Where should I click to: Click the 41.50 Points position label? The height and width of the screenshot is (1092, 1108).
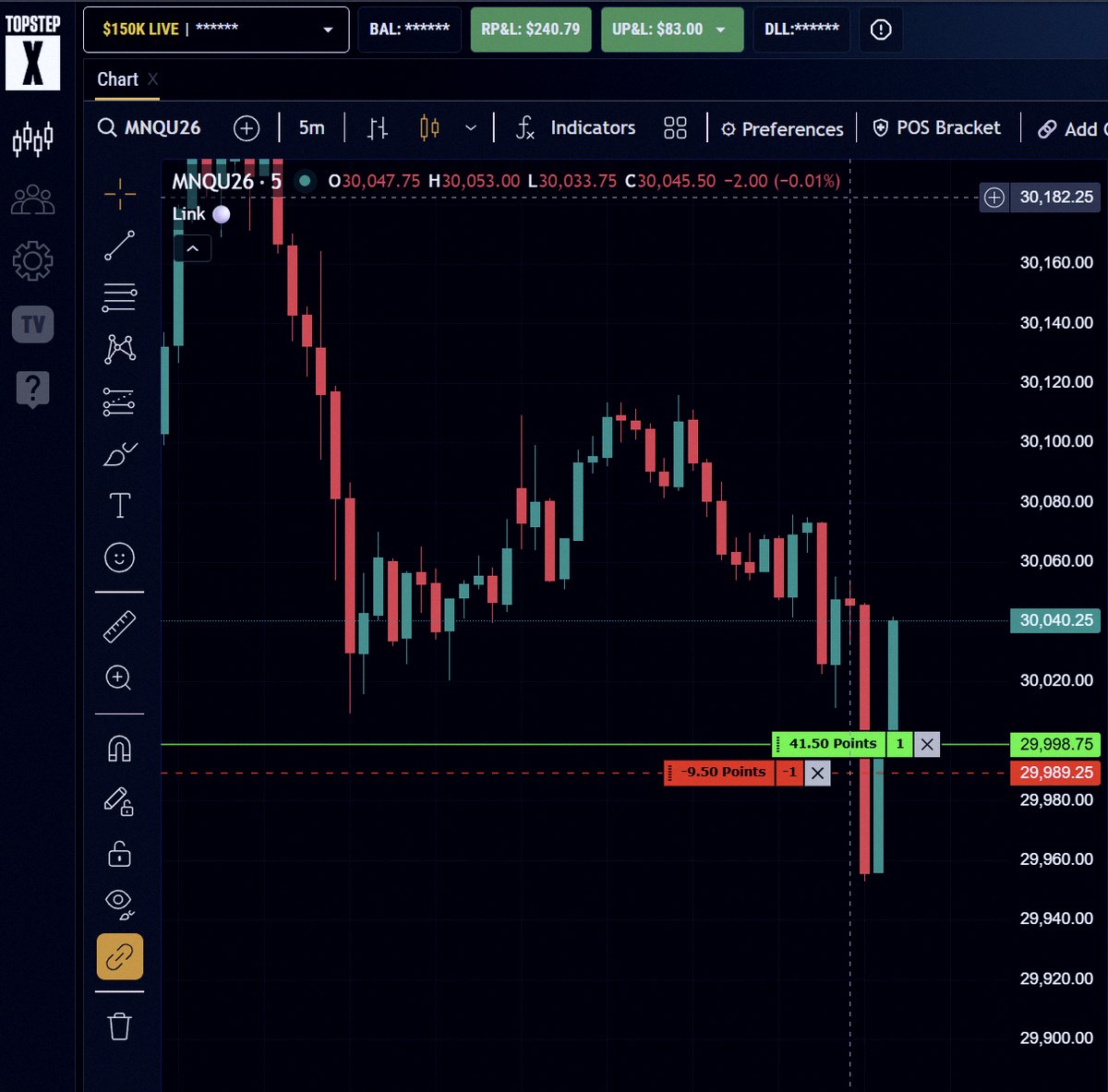pos(828,744)
